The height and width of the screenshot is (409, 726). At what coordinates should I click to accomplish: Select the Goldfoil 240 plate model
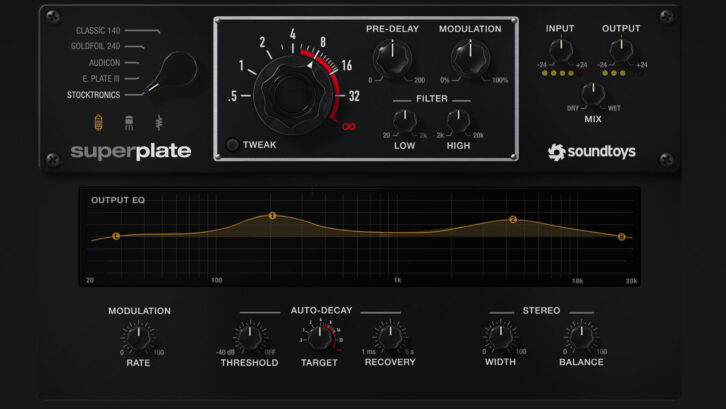(x=95, y=46)
